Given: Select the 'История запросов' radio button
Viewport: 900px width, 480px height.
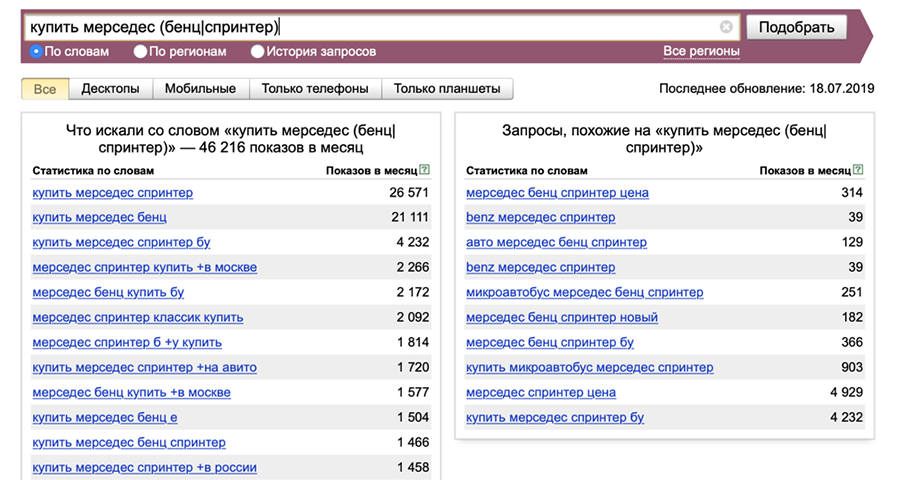Looking at the screenshot, I should tap(257, 52).
